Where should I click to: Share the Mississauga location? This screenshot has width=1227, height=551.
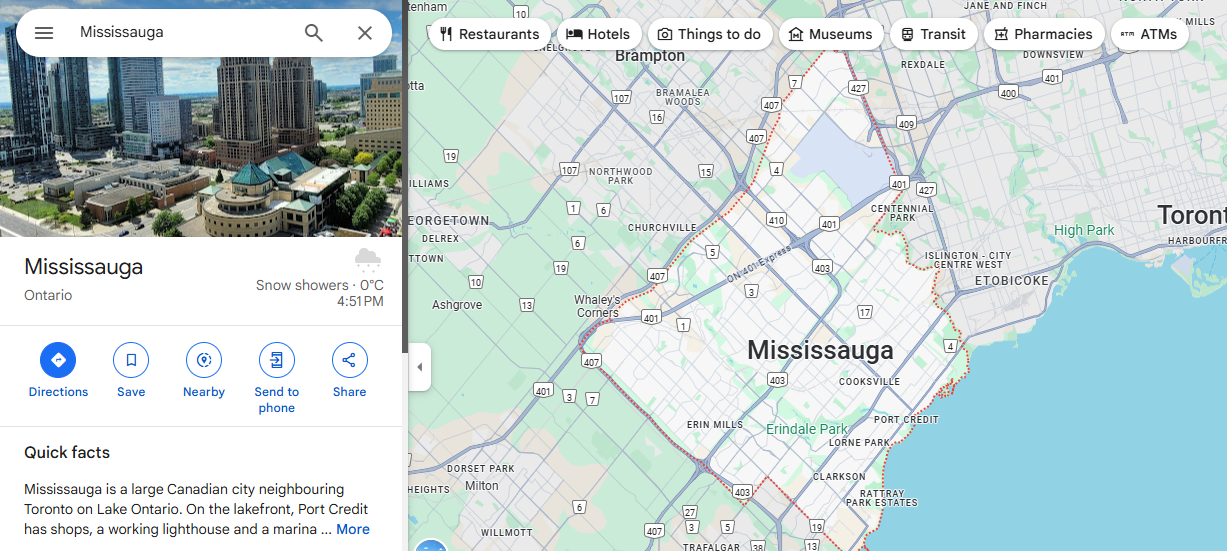pos(350,371)
